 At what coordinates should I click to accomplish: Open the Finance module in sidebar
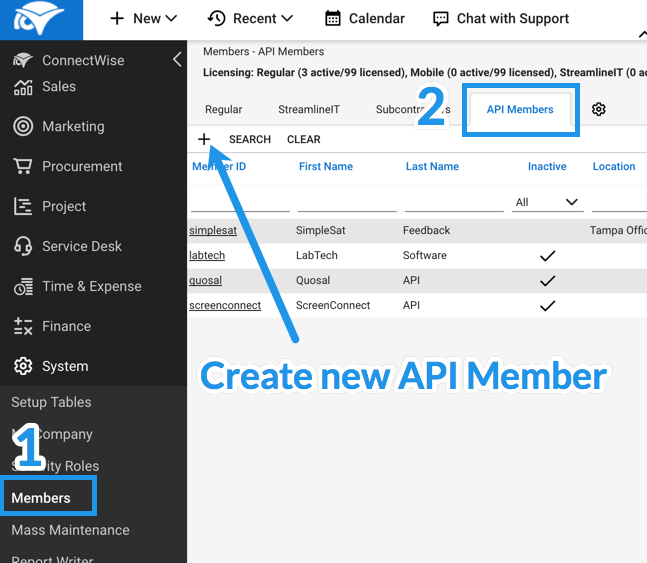coord(66,327)
